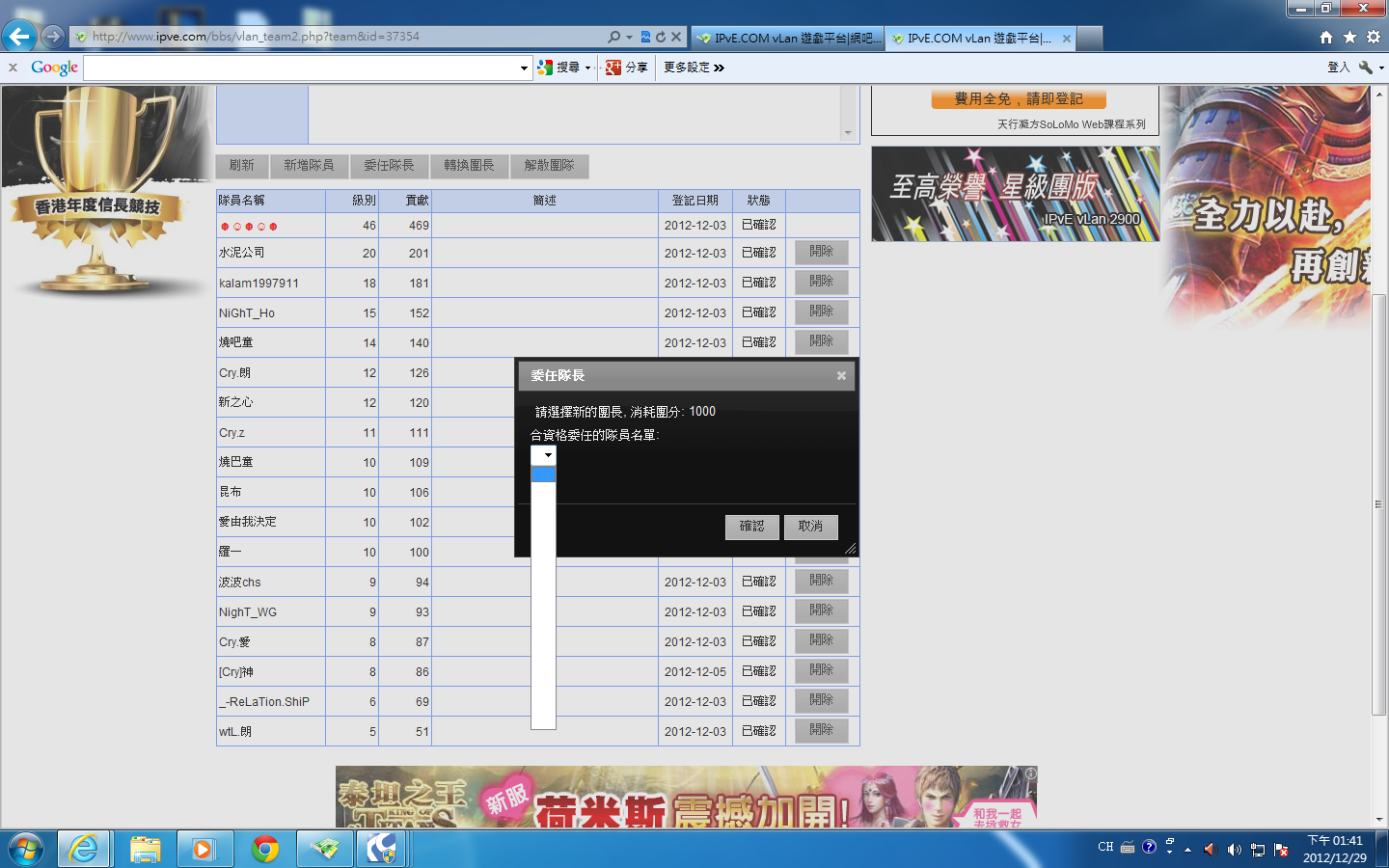Stop loading with the address bar X icon
This screenshot has height=868, width=1389.
click(x=676, y=37)
